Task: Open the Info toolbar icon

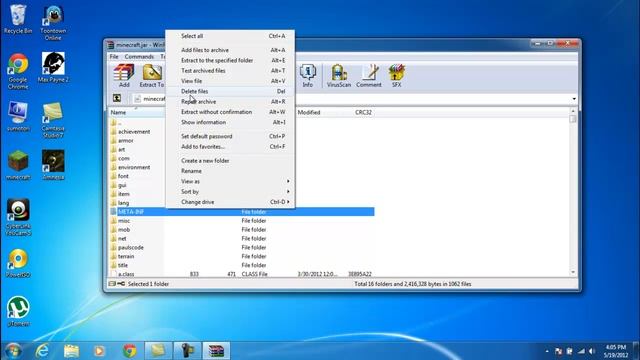Action: [307, 76]
